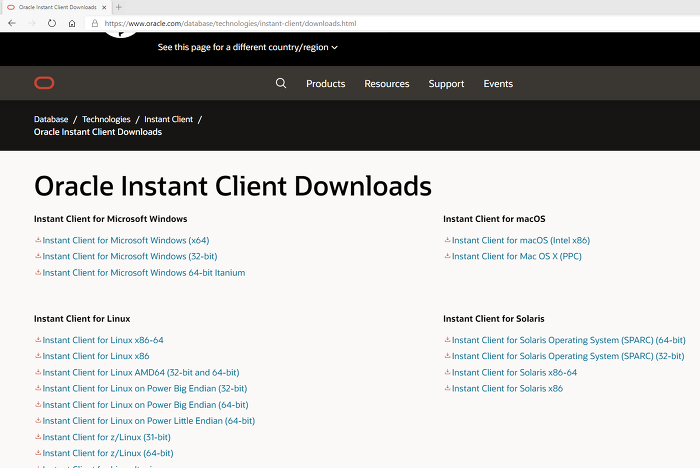Open Instant Client for Linux AMD64 link

[141, 372]
